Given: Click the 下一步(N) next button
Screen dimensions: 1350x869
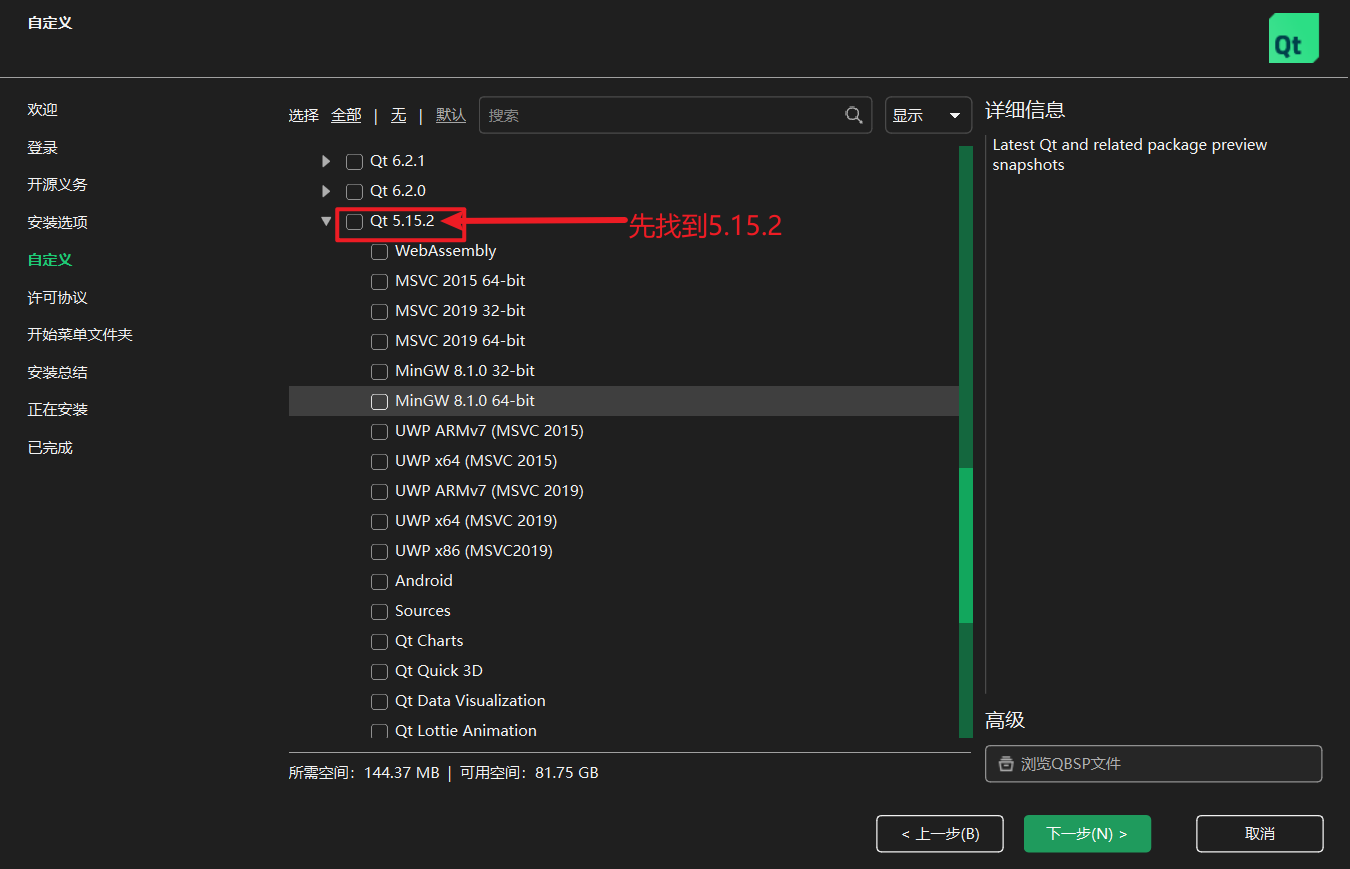Looking at the screenshot, I should [x=1087, y=834].
